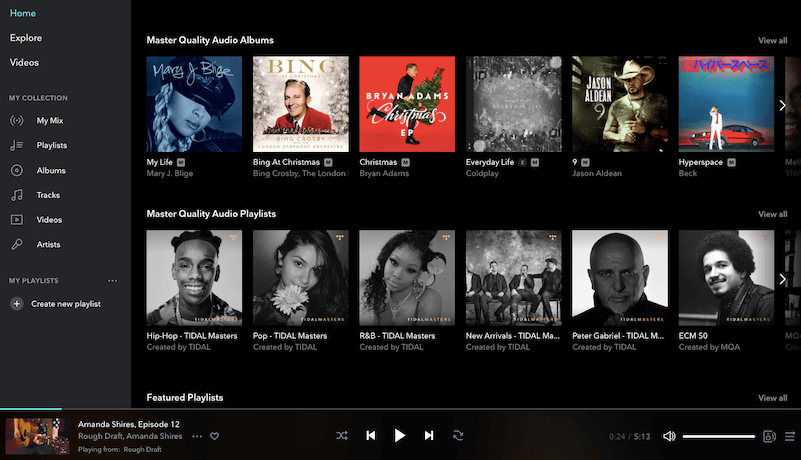The height and width of the screenshot is (460, 801).
Task: Click Beck artist name
Action: [x=688, y=173]
